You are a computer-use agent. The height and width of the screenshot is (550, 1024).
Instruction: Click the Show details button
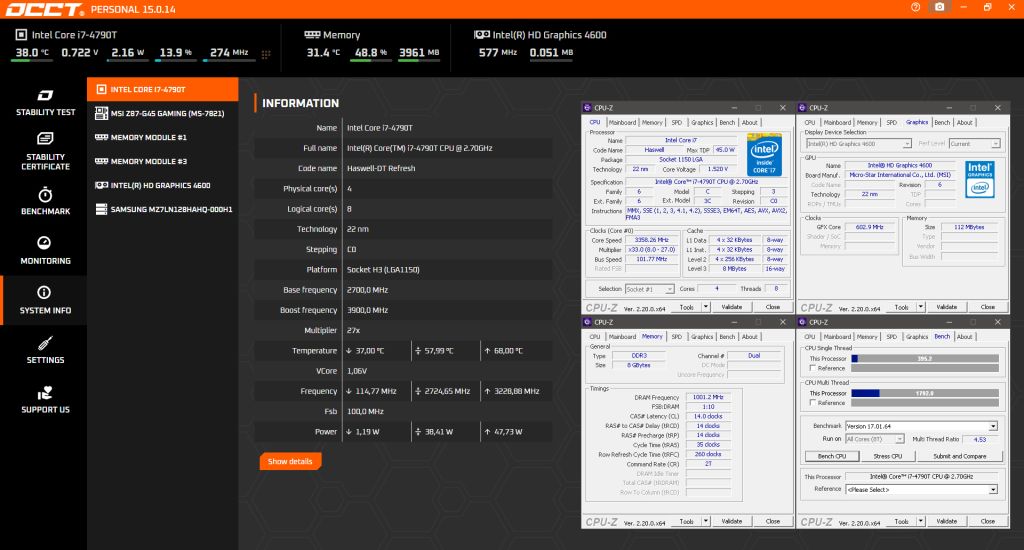coord(290,461)
